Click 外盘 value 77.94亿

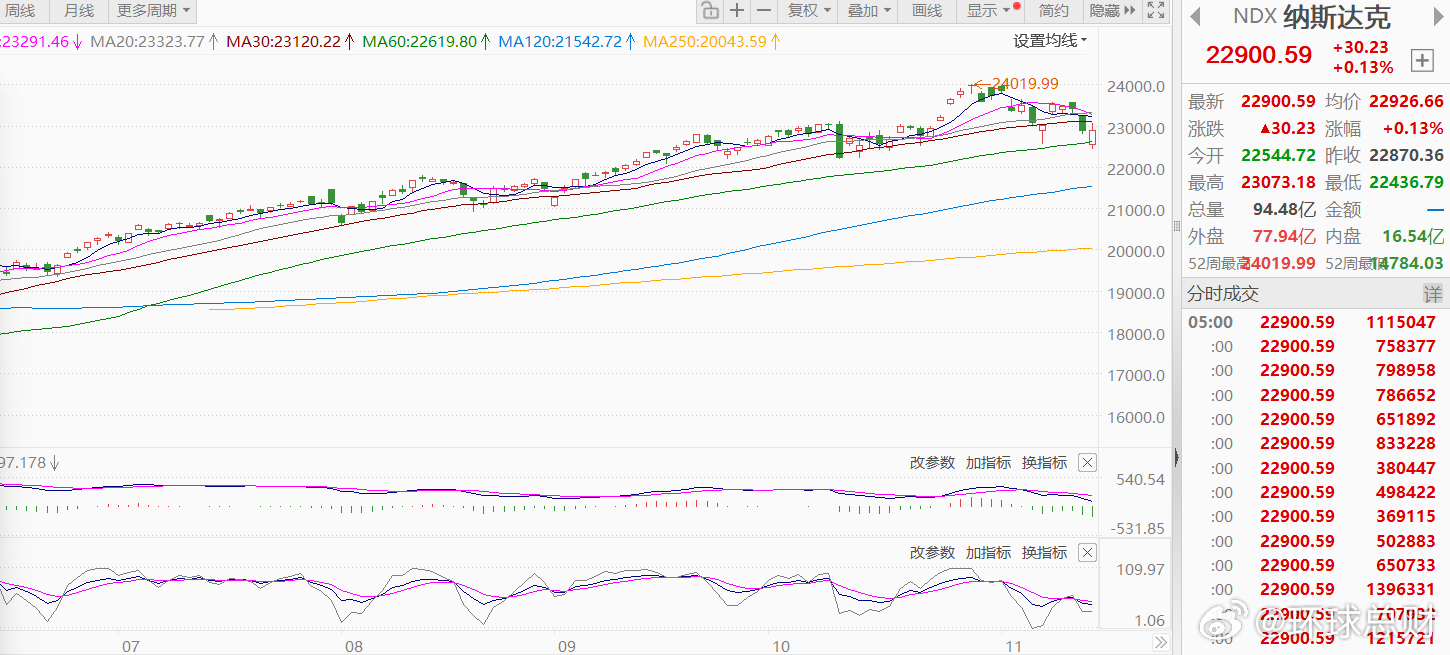coord(1284,237)
